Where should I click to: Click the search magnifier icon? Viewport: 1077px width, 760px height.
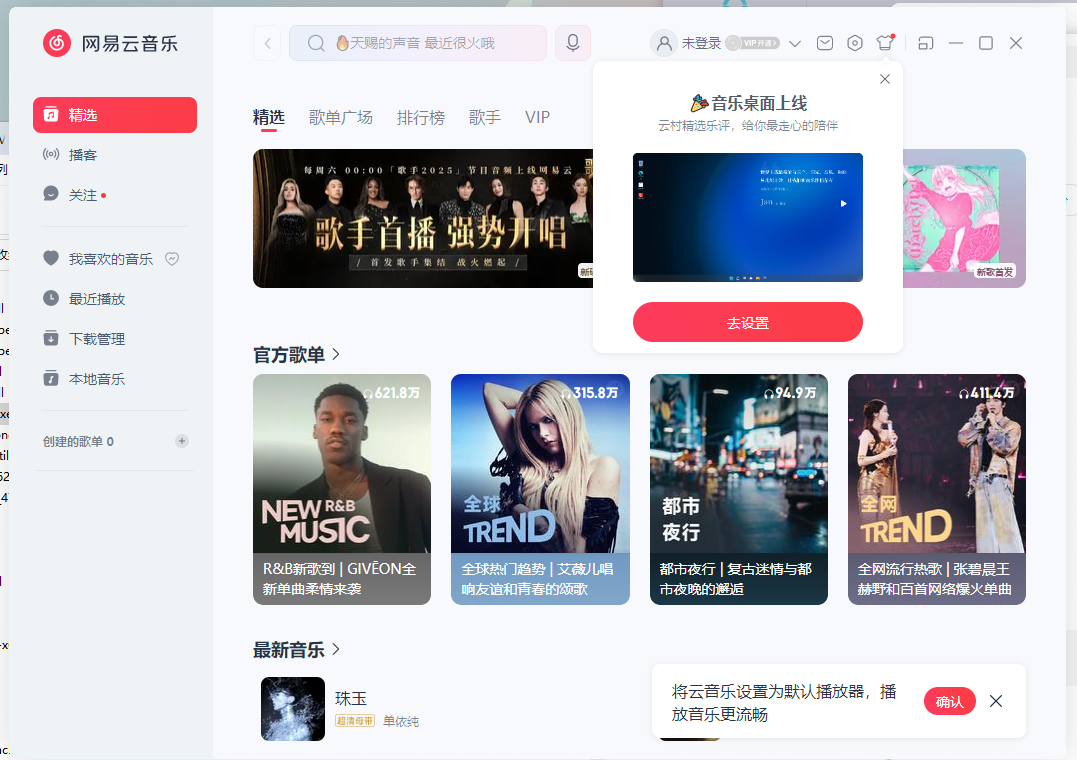click(x=316, y=43)
